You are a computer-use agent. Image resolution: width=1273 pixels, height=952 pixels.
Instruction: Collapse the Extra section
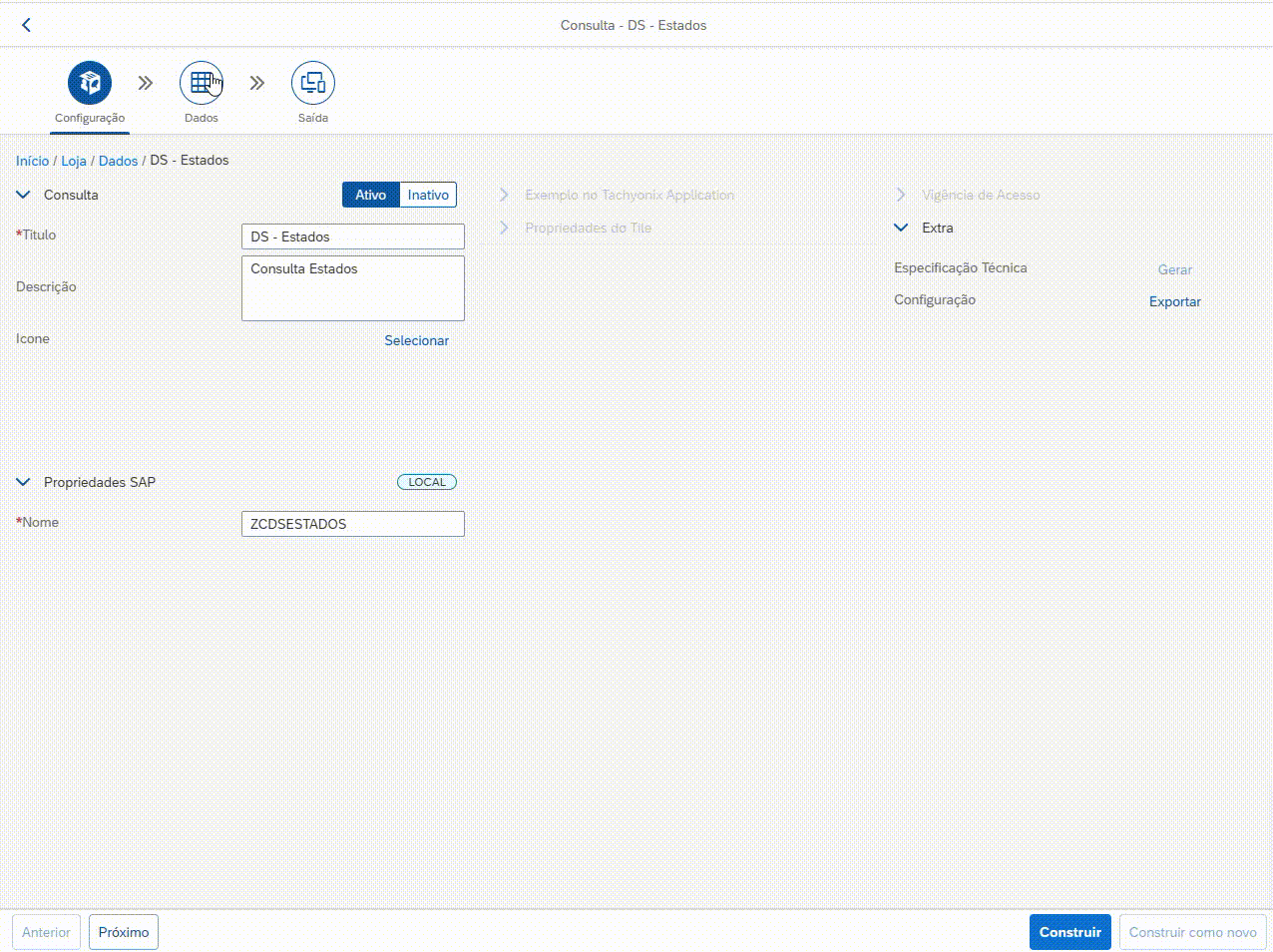(901, 228)
